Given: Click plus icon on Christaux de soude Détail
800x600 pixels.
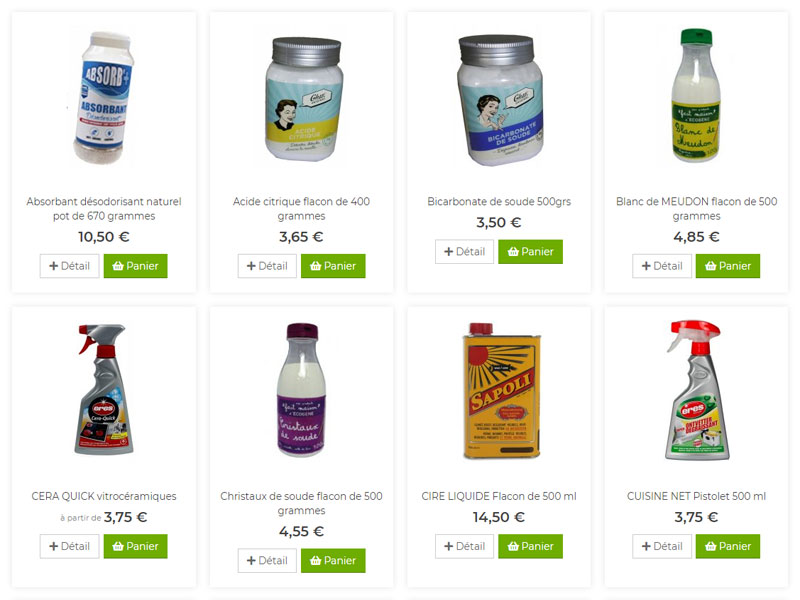Looking at the screenshot, I should (251, 560).
